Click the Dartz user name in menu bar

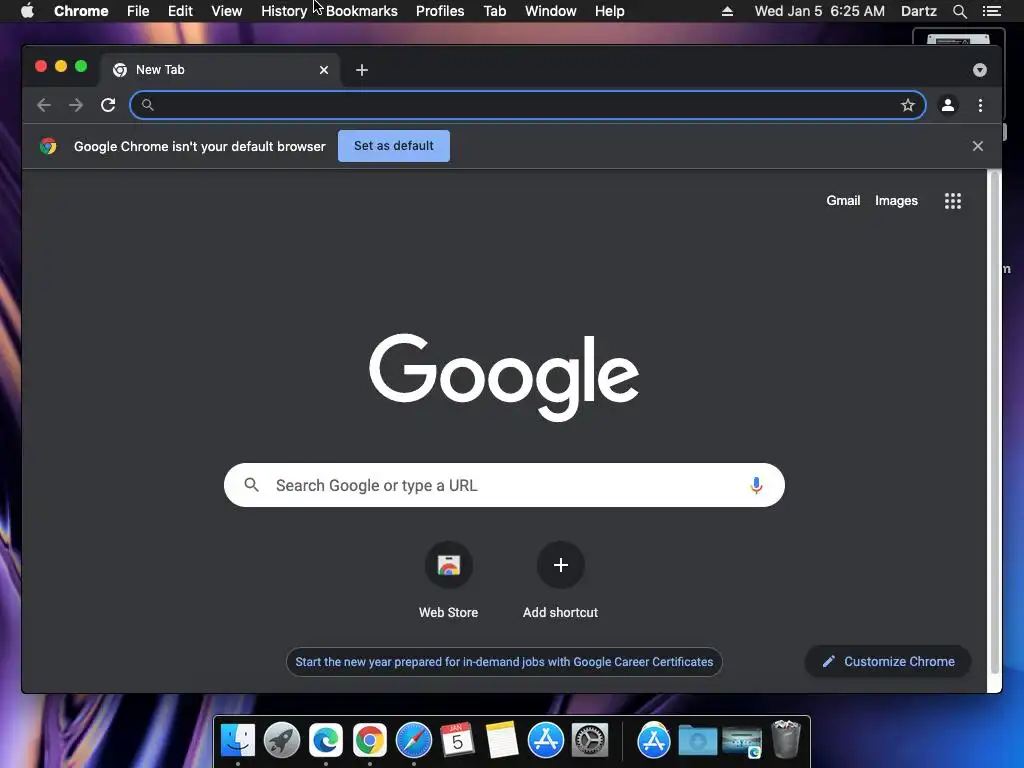[x=919, y=11]
